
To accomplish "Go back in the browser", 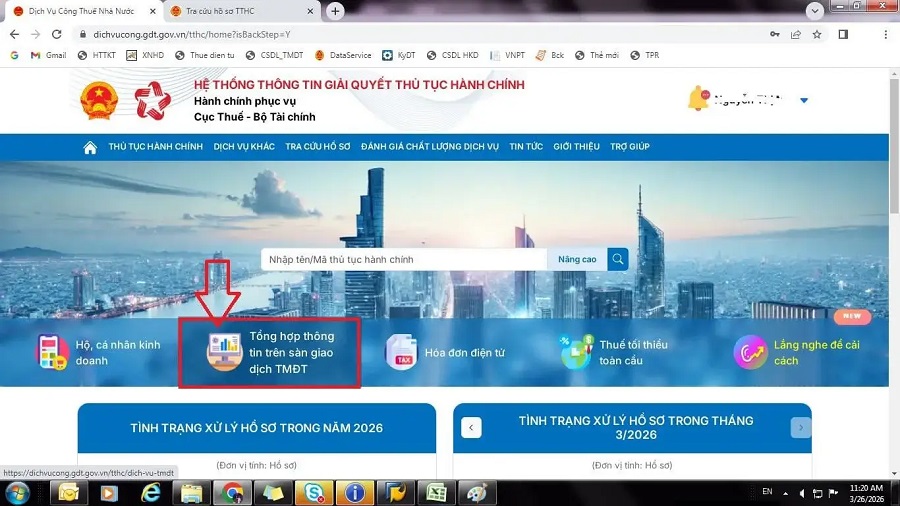I will click(14, 34).
